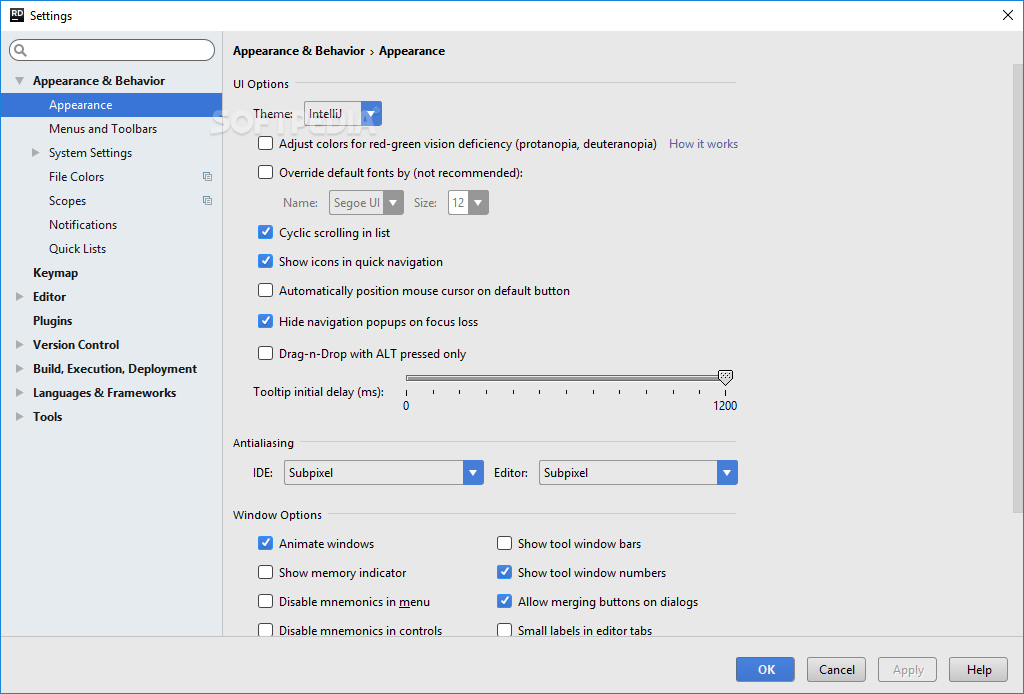Click the search magnifier icon in settings

[x=20, y=50]
